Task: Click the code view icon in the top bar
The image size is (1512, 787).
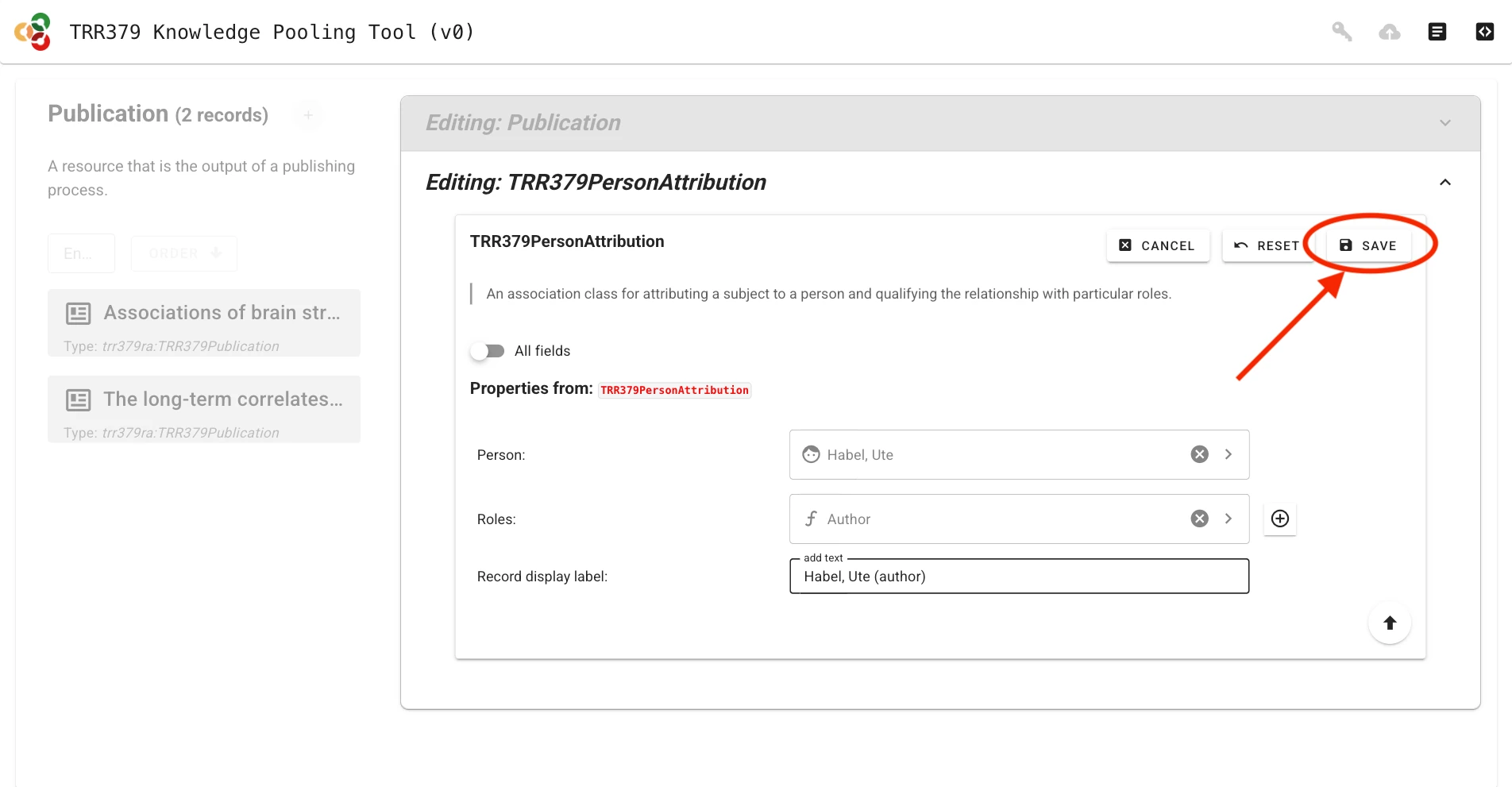Action: (1484, 32)
